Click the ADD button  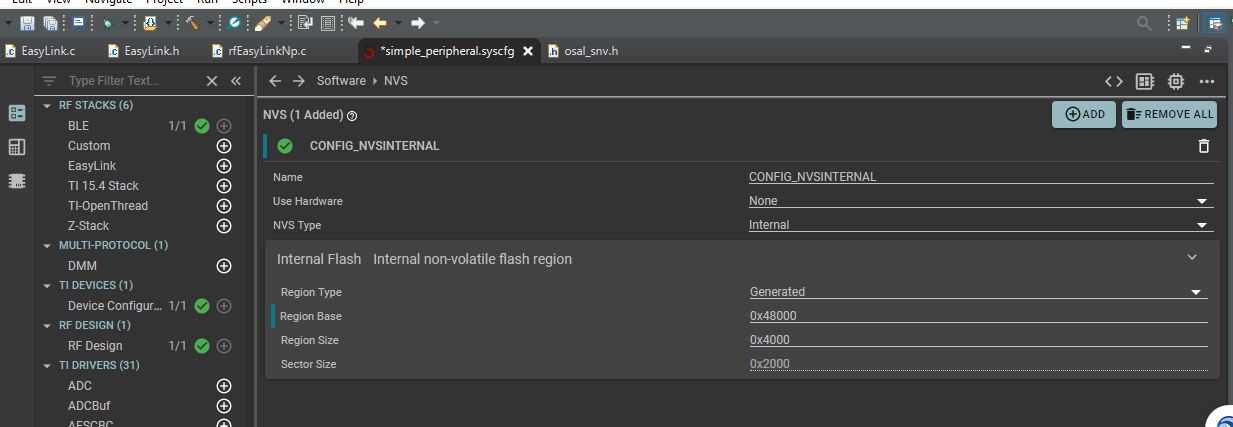[1084, 114]
